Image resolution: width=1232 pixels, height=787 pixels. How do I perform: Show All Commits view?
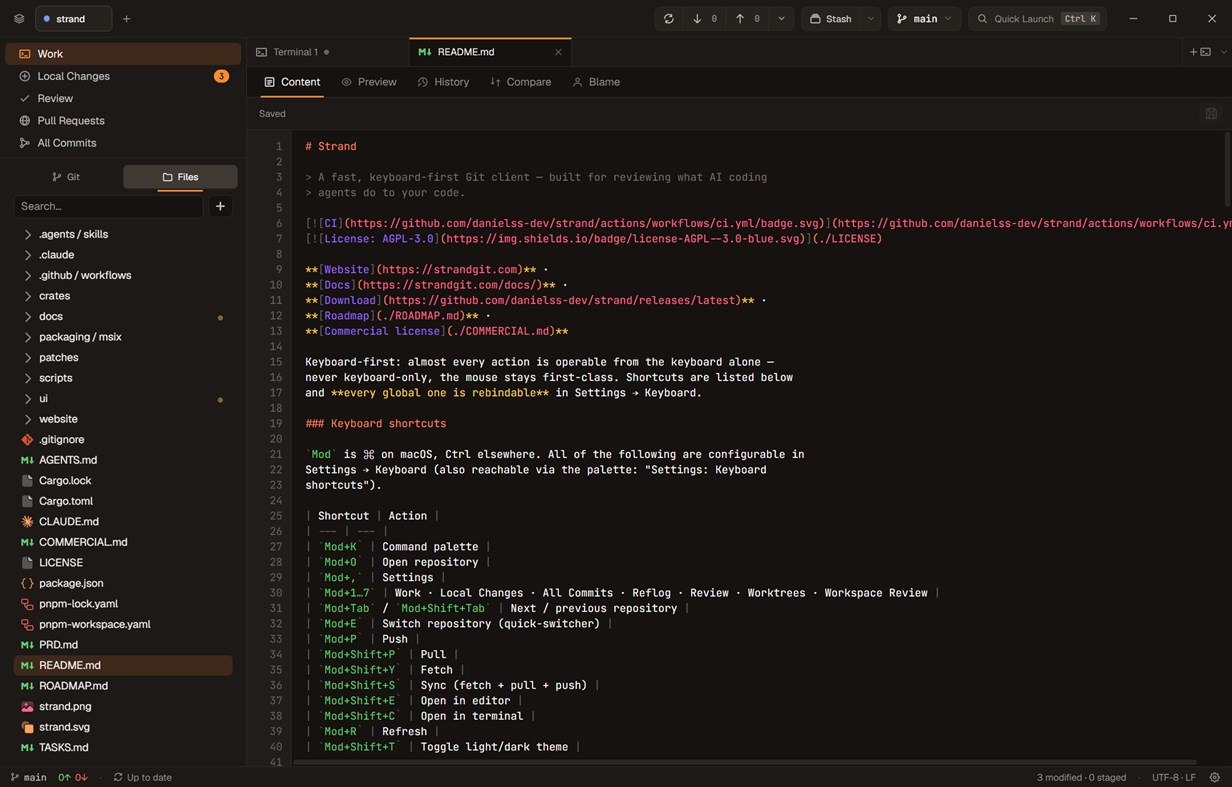click(x=123, y=143)
